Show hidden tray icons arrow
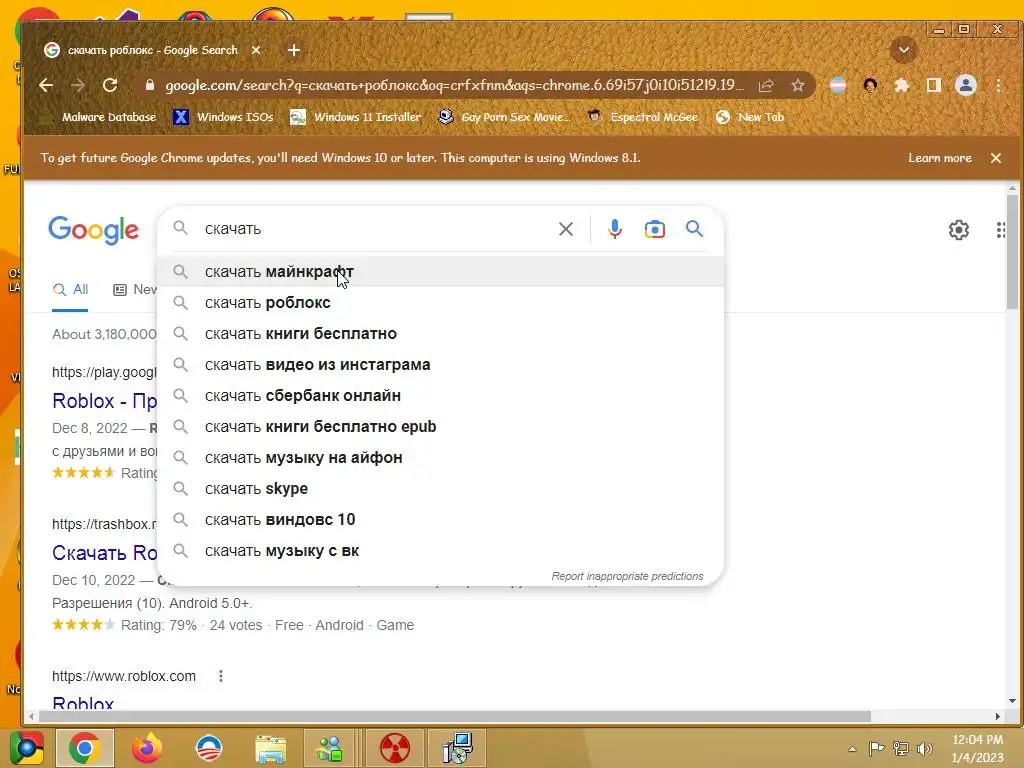Viewport: 1024px width, 768px height. 852,749
